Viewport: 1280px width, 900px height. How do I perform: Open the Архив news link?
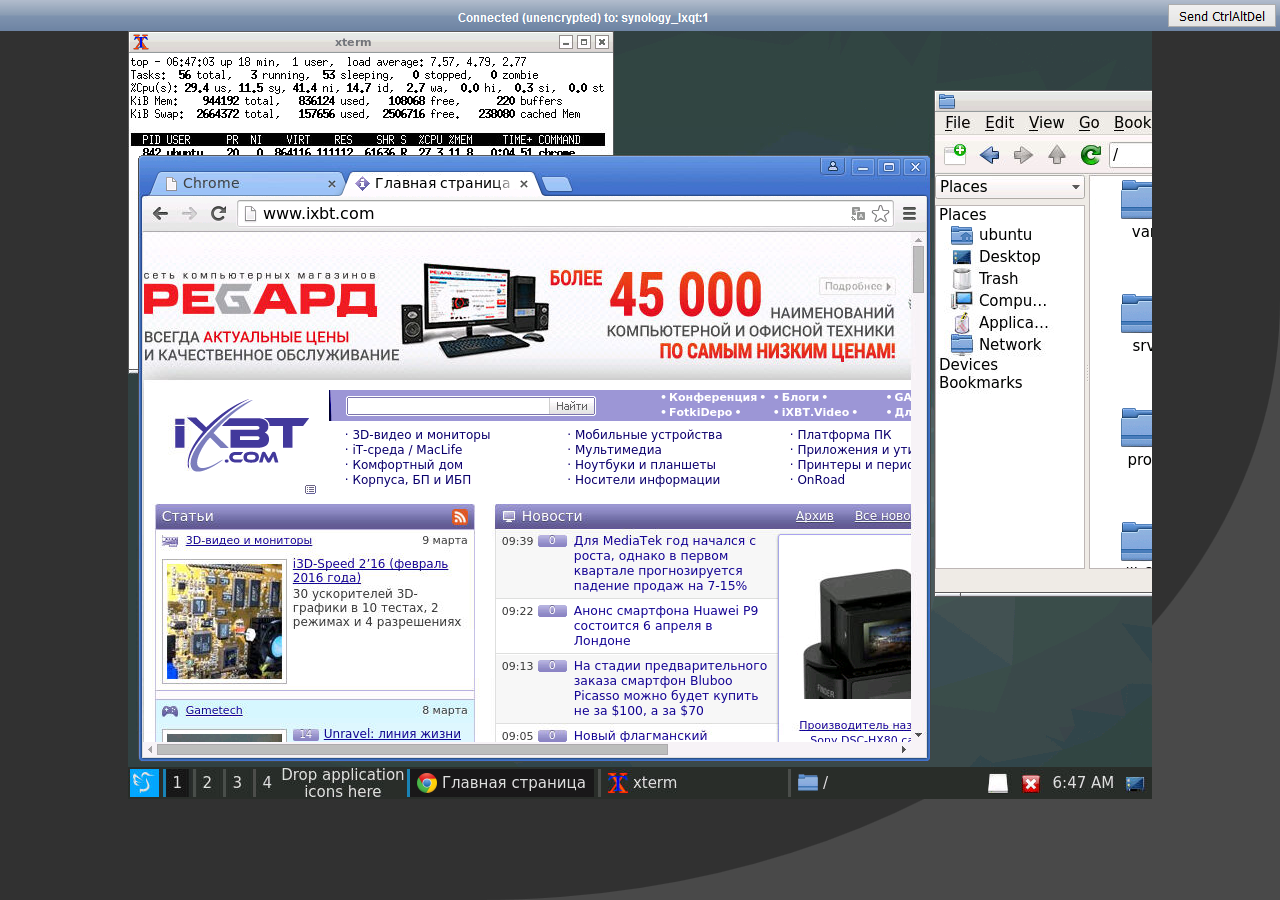814,516
